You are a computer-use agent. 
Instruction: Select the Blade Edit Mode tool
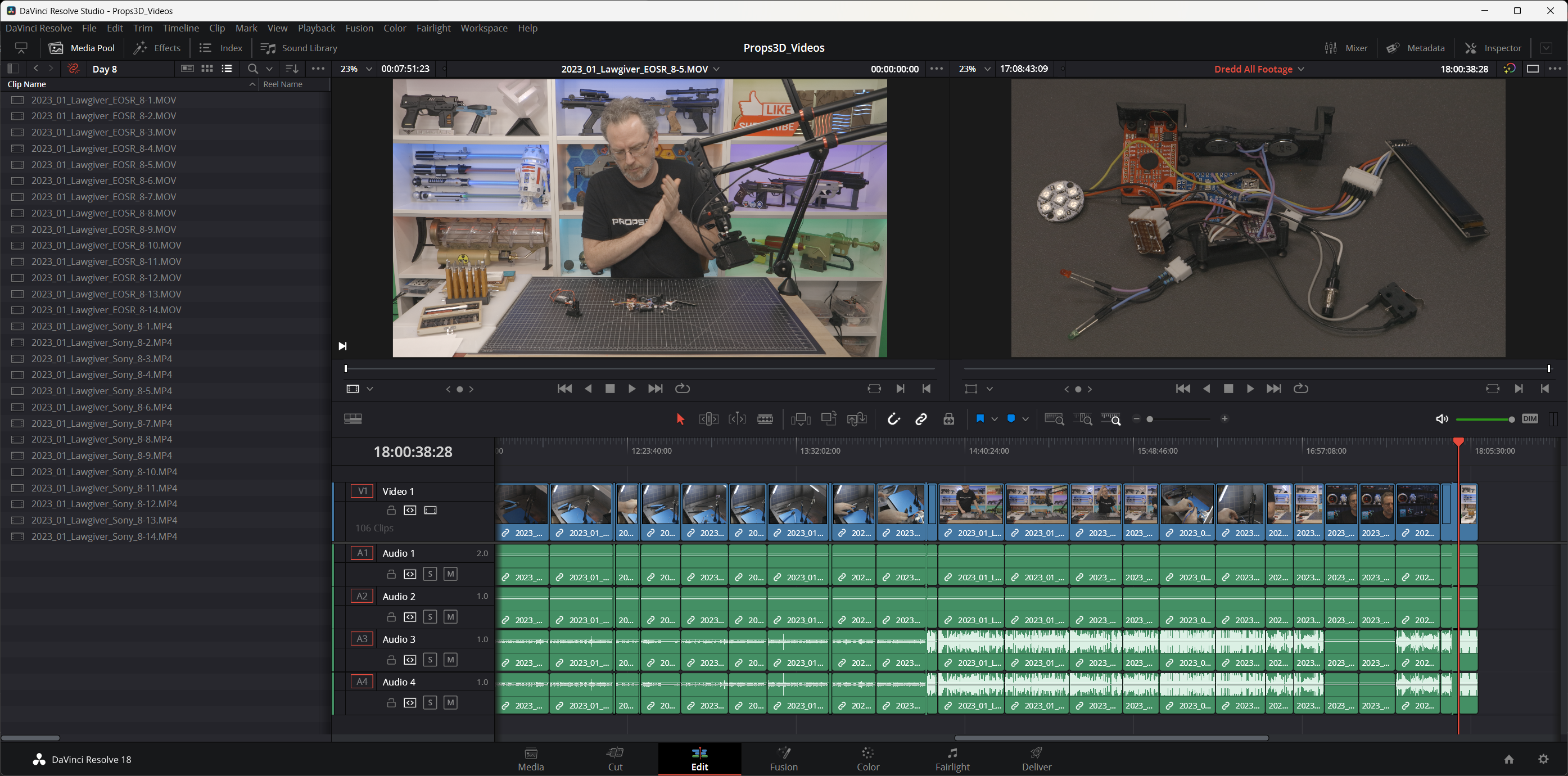pos(765,419)
